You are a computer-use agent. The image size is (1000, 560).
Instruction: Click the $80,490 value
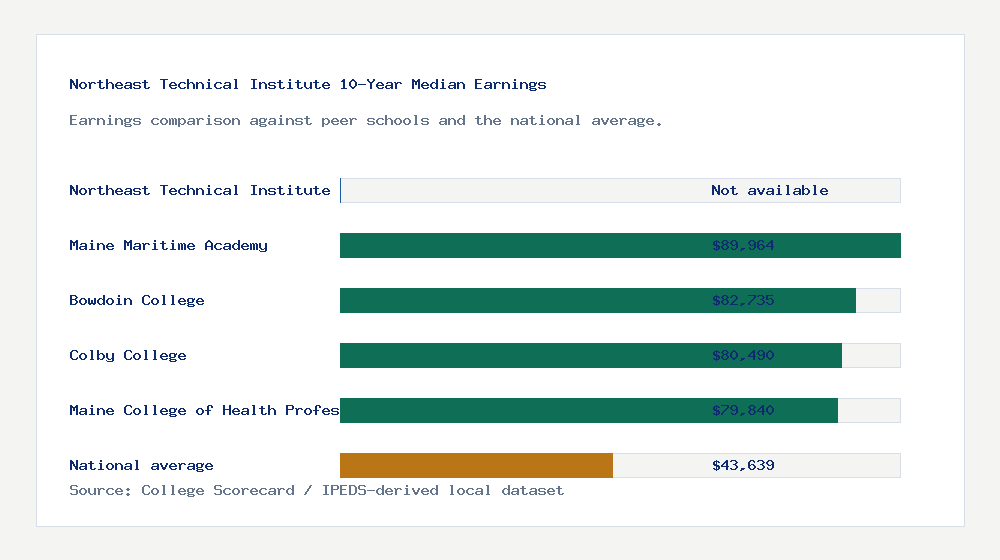(743, 355)
